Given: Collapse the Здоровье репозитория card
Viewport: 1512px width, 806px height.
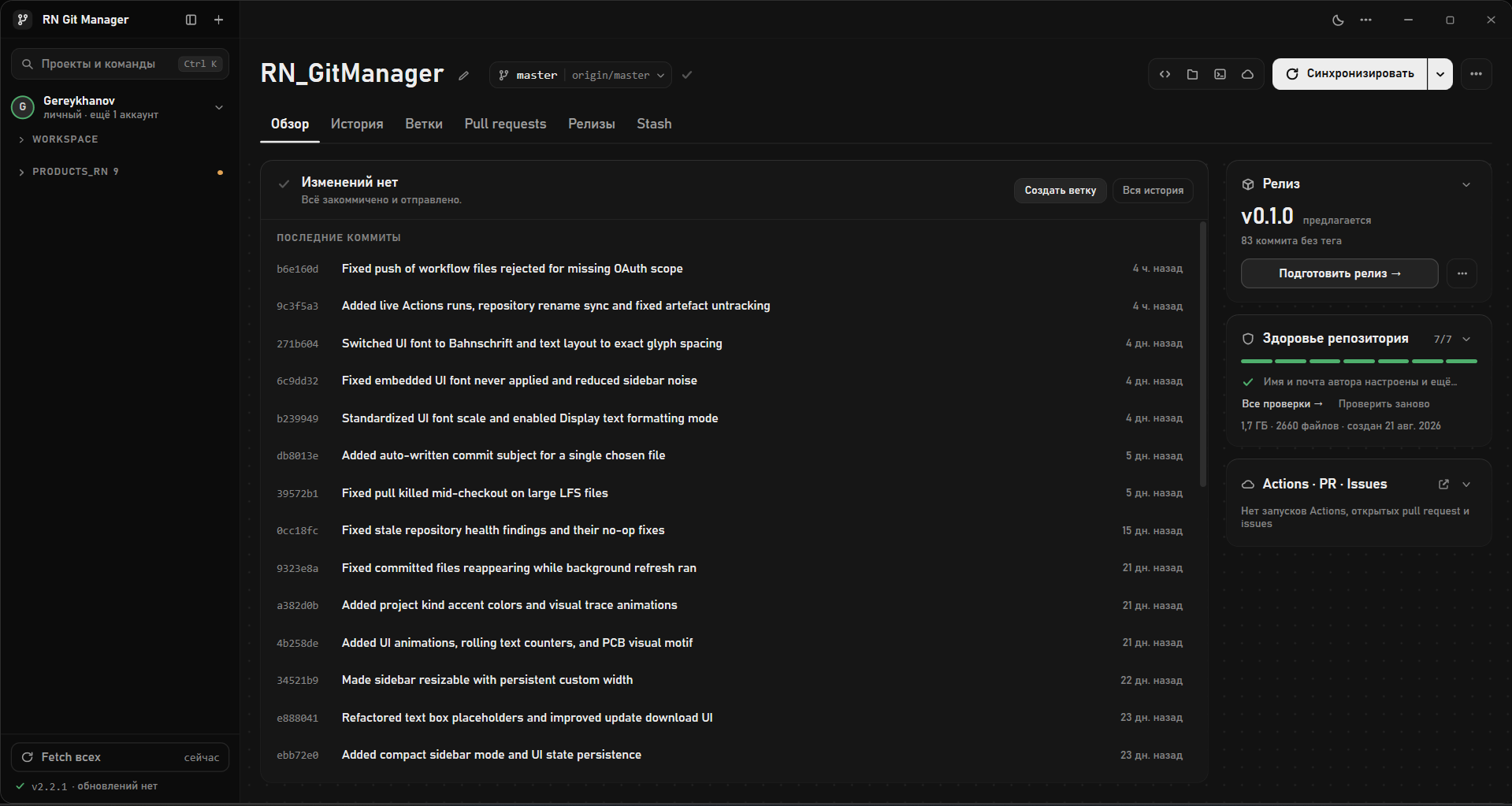Looking at the screenshot, I should click(x=1466, y=339).
